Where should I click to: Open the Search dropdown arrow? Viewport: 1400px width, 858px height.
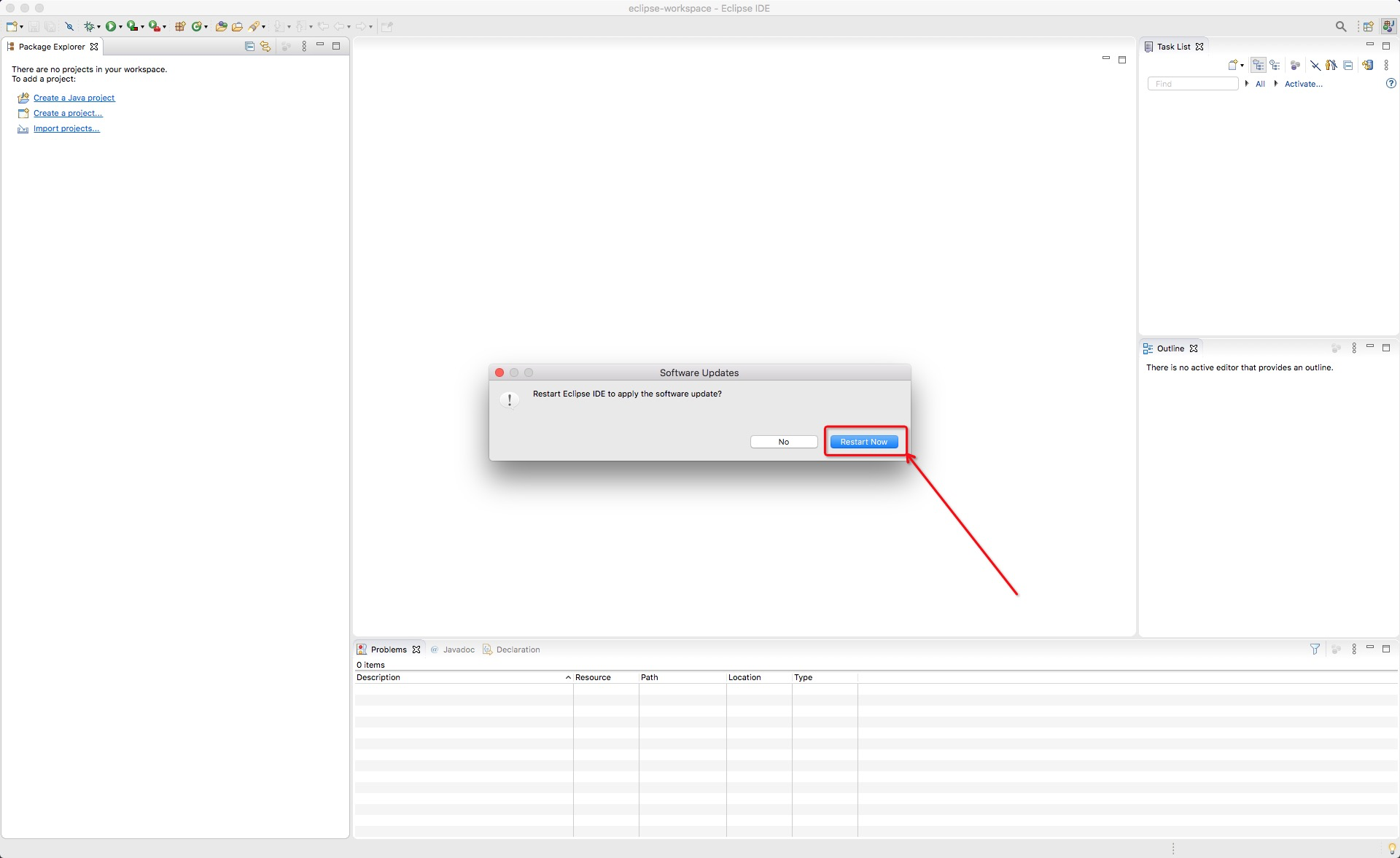point(264,27)
